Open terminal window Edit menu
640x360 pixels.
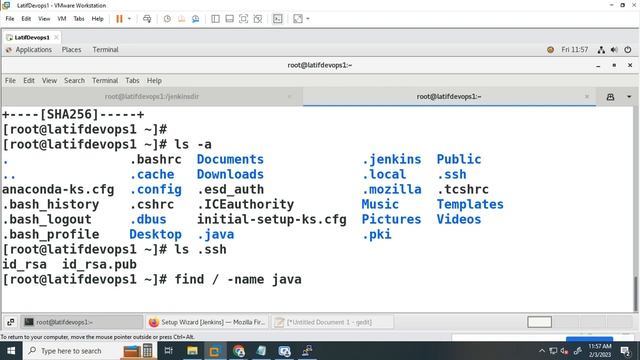pos(29,80)
